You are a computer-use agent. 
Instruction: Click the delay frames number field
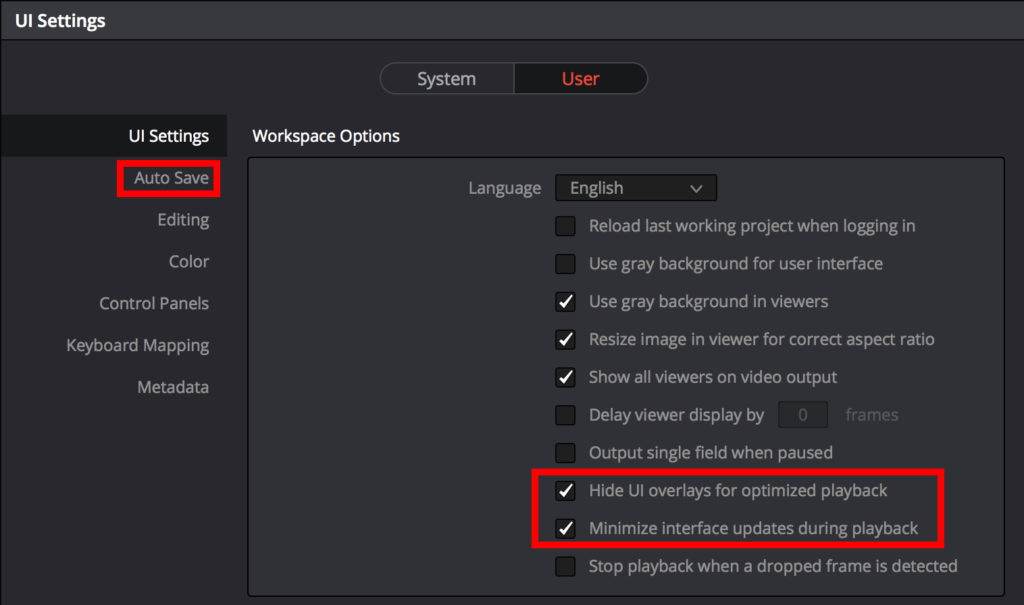[x=803, y=415]
